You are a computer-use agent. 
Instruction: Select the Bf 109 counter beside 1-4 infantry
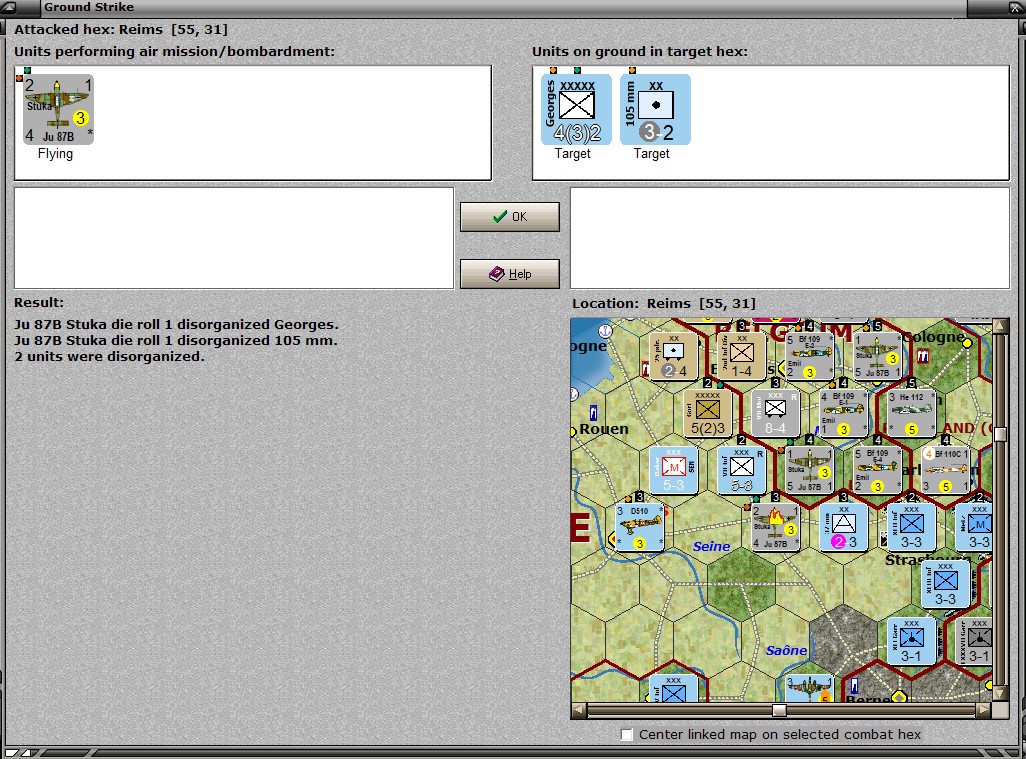pyautogui.click(x=809, y=356)
